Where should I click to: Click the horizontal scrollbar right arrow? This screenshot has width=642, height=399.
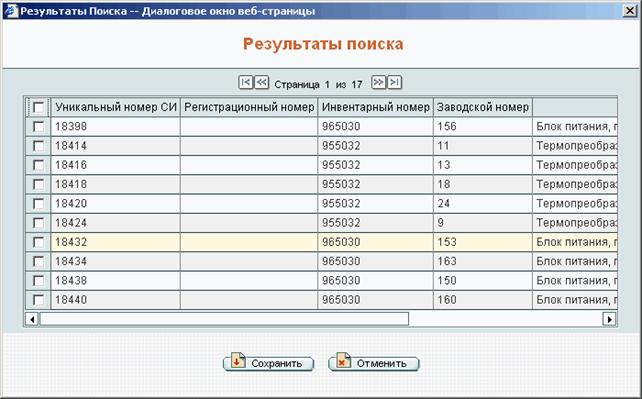pyautogui.click(x=610, y=319)
